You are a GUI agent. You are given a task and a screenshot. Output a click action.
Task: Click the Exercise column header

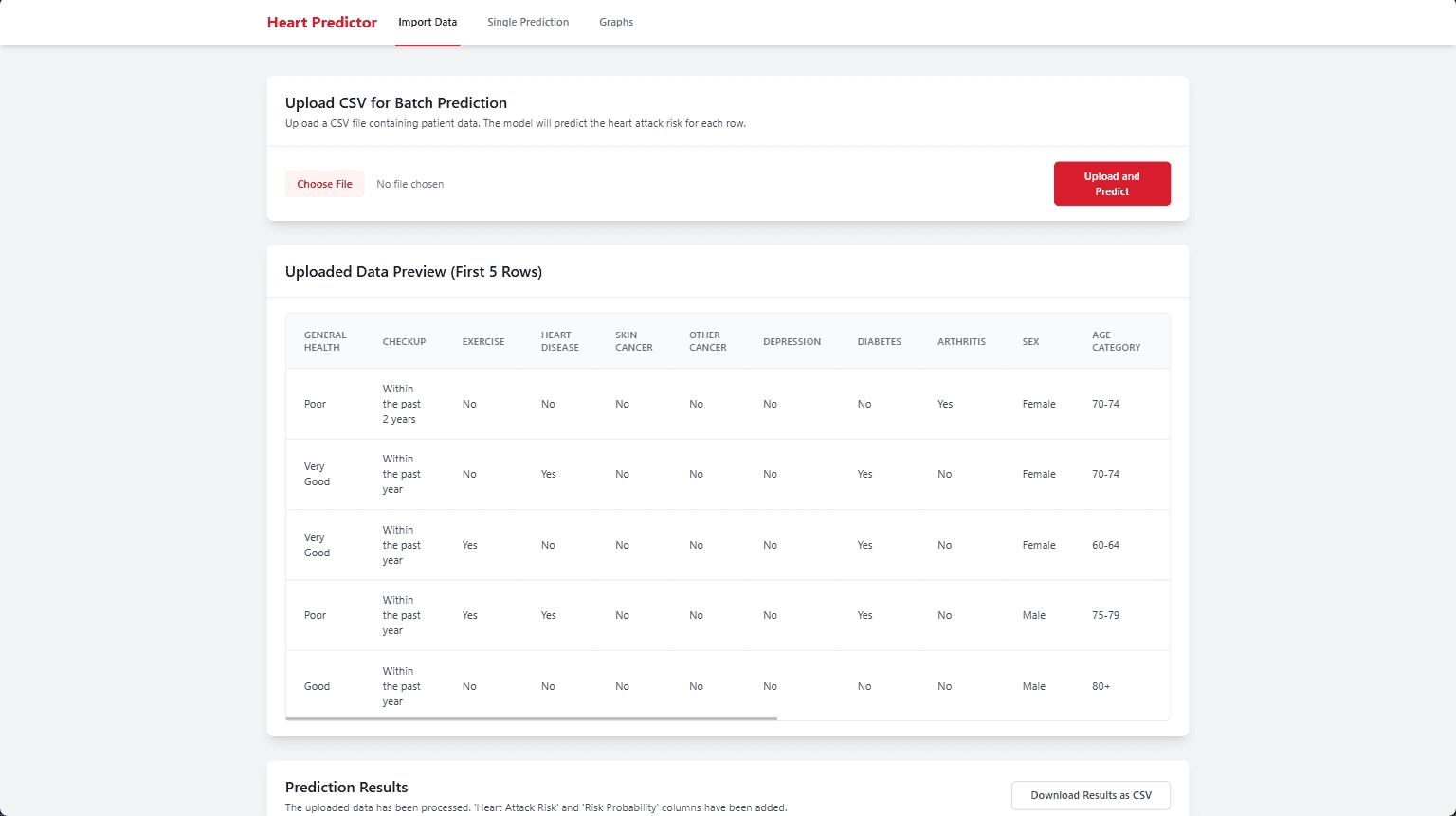pyautogui.click(x=483, y=341)
